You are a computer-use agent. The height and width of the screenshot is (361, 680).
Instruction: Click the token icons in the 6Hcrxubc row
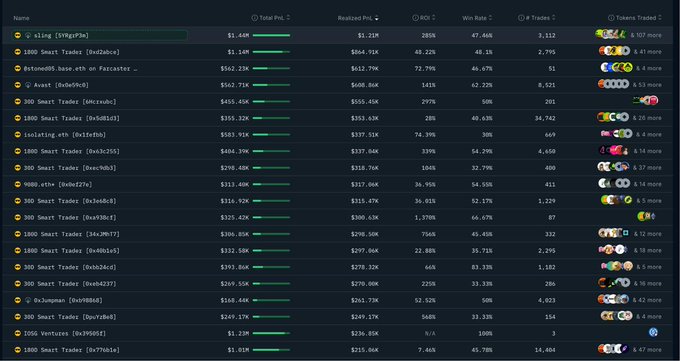(x=645, y=101)
